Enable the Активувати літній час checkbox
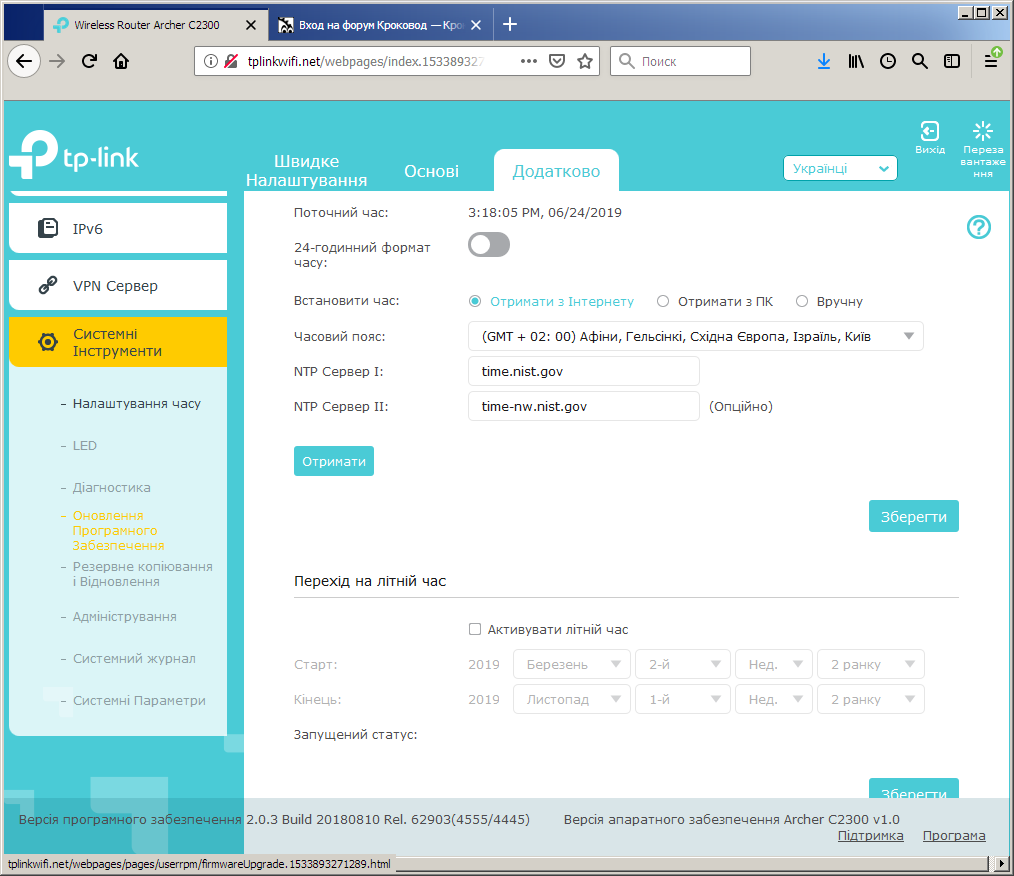 (x=475, y=629)
